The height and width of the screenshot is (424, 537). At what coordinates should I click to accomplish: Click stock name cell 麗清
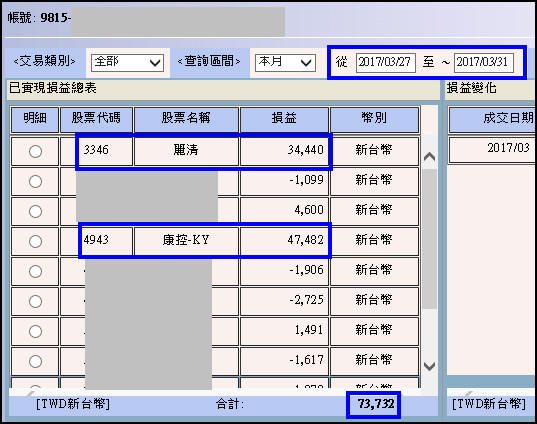coord(186,151)
